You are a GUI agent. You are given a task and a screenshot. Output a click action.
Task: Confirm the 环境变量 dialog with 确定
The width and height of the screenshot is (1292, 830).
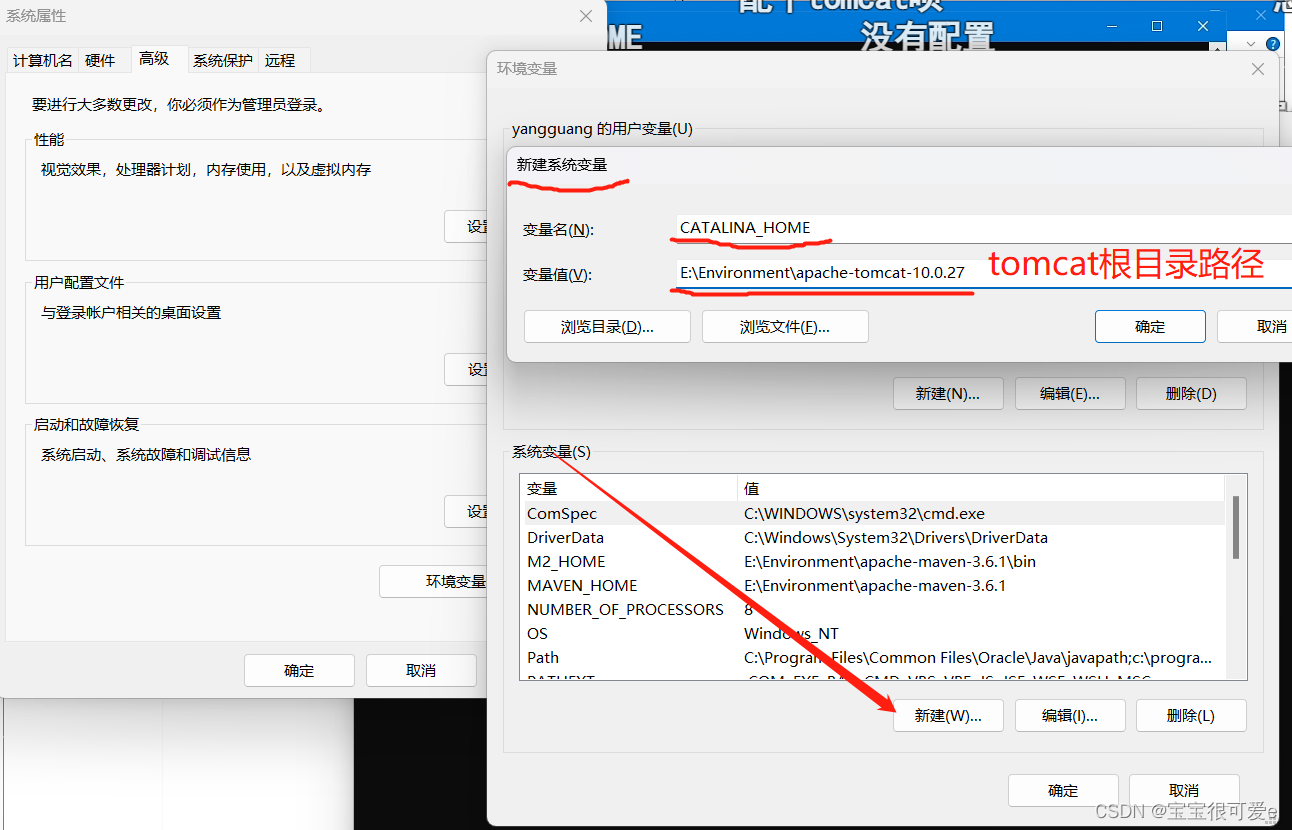tap(1063, 790)
